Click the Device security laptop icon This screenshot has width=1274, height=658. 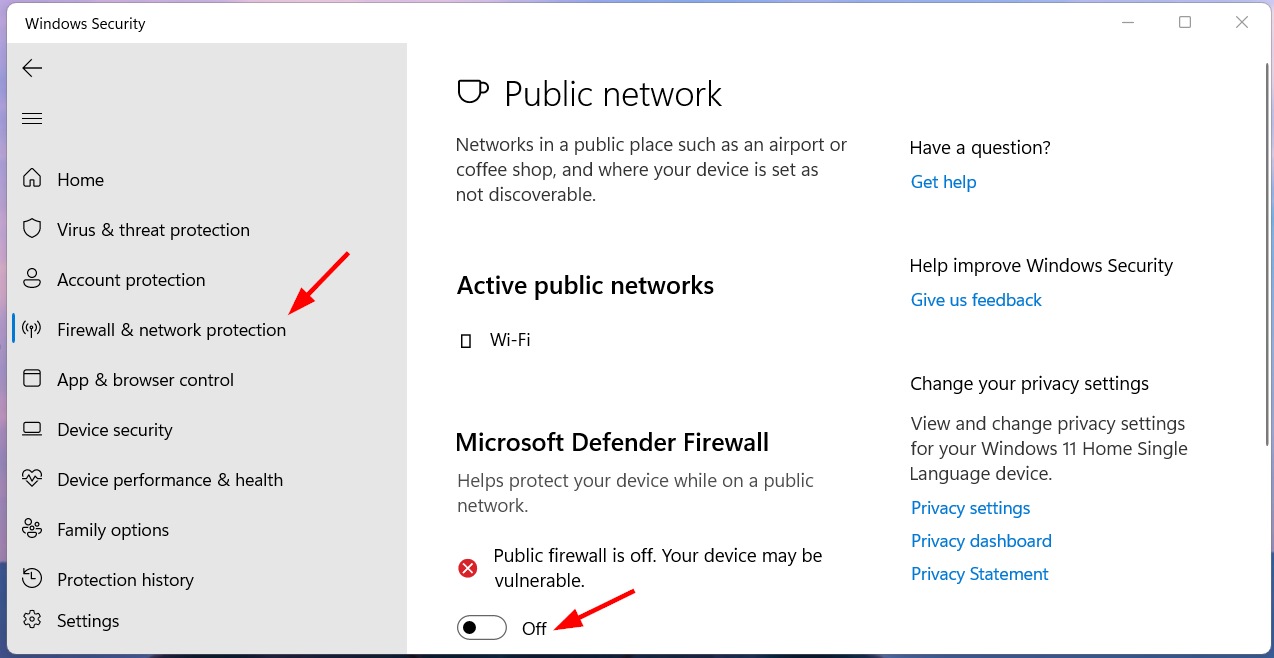32,429
